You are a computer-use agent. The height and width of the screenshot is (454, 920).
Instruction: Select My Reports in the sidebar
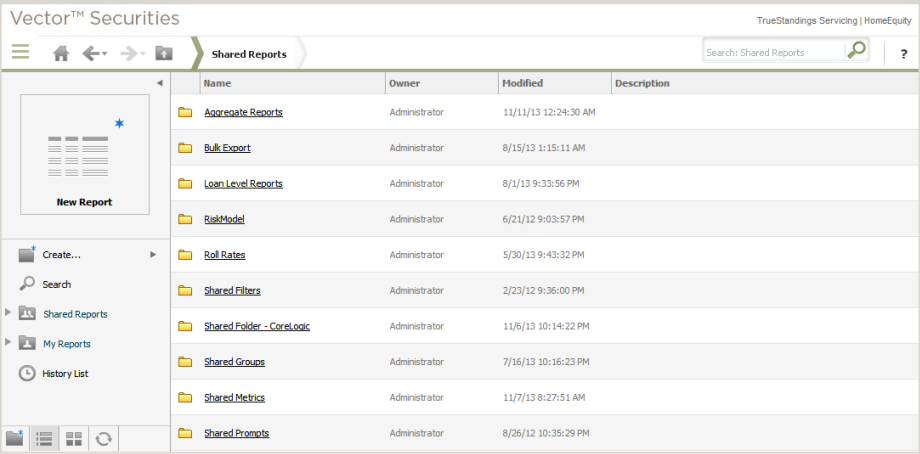coord(66,344)
